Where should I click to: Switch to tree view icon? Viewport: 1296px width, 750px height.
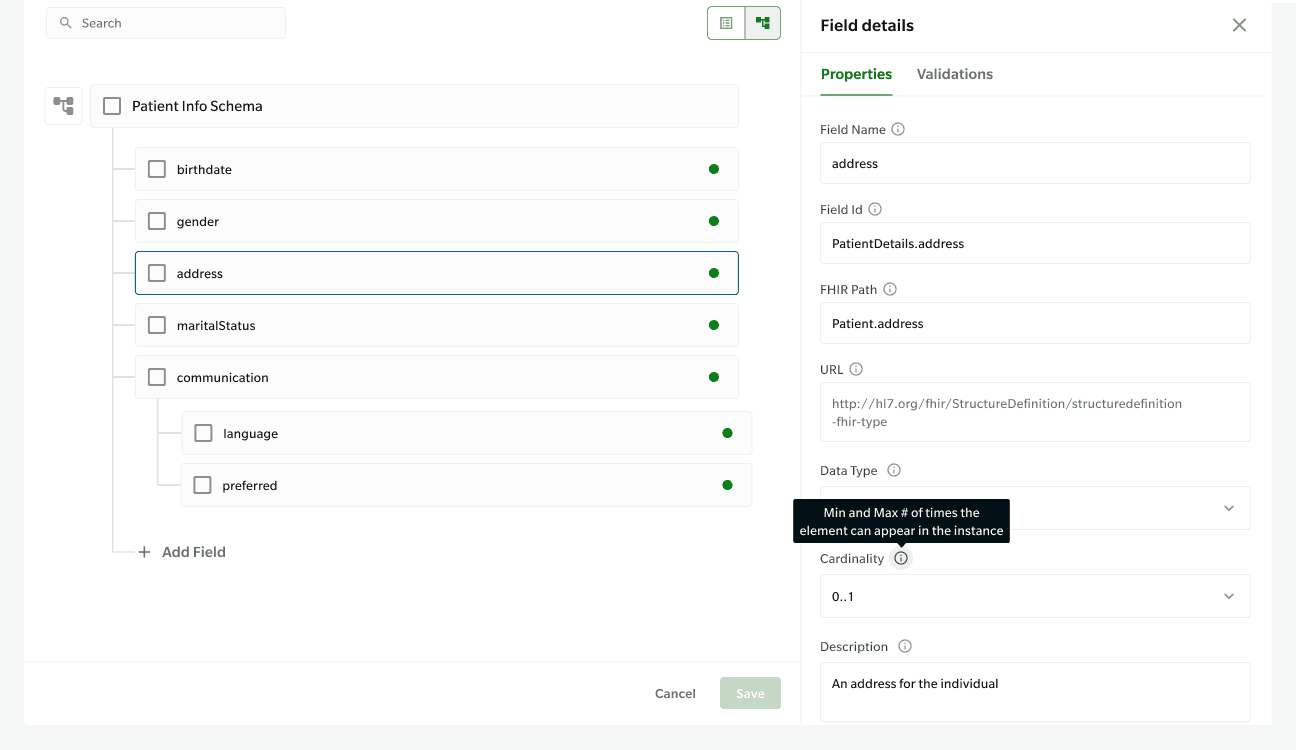pyautogui.click(x=763, y=23)
